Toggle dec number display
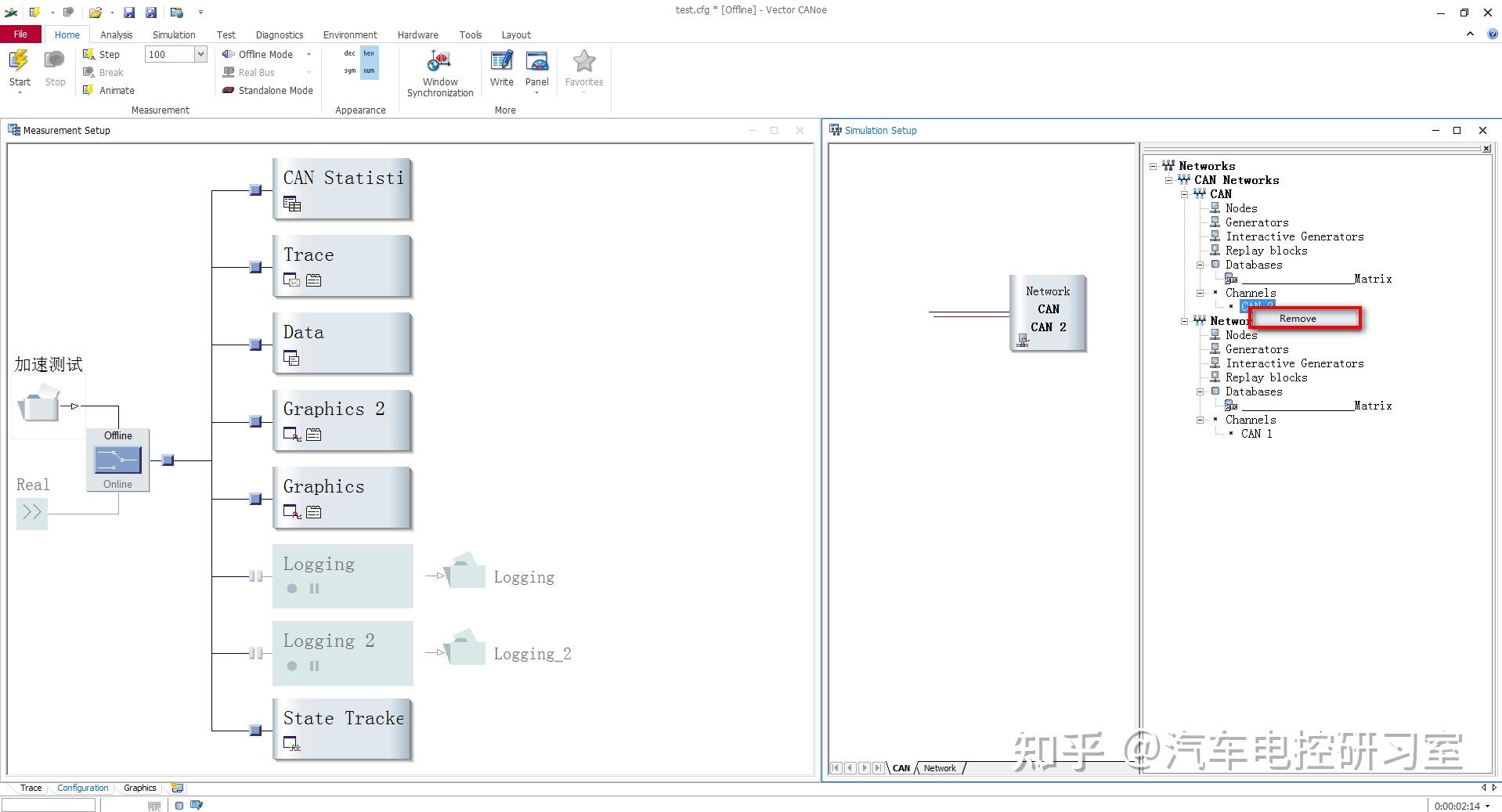1502x812 pixels. click(349, 53)
